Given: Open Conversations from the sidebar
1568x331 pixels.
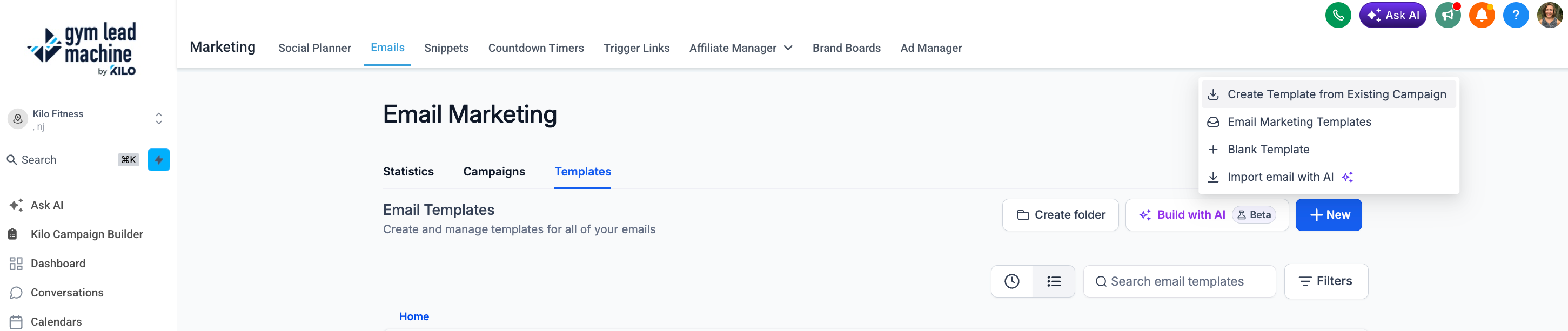Looking at the screenshot, I should [67, 293].
